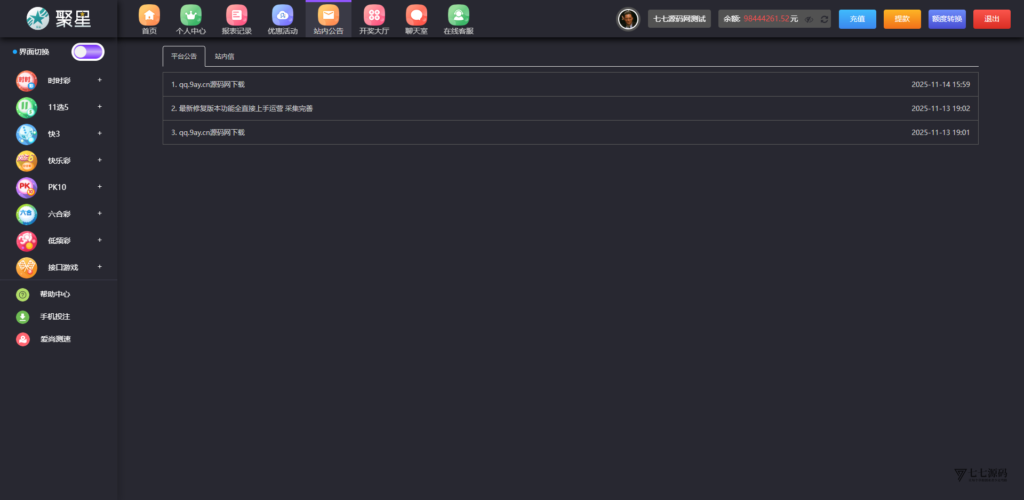Open 聊天室 chat bubble icon

coord(416,15)
